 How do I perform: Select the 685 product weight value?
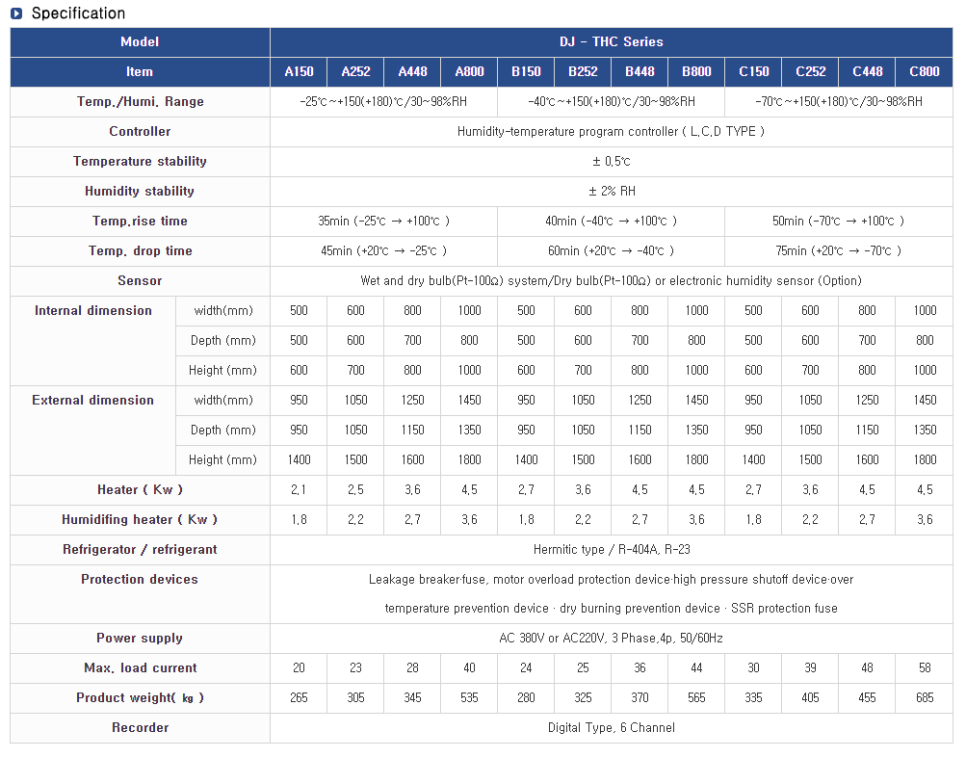(924, 698)
